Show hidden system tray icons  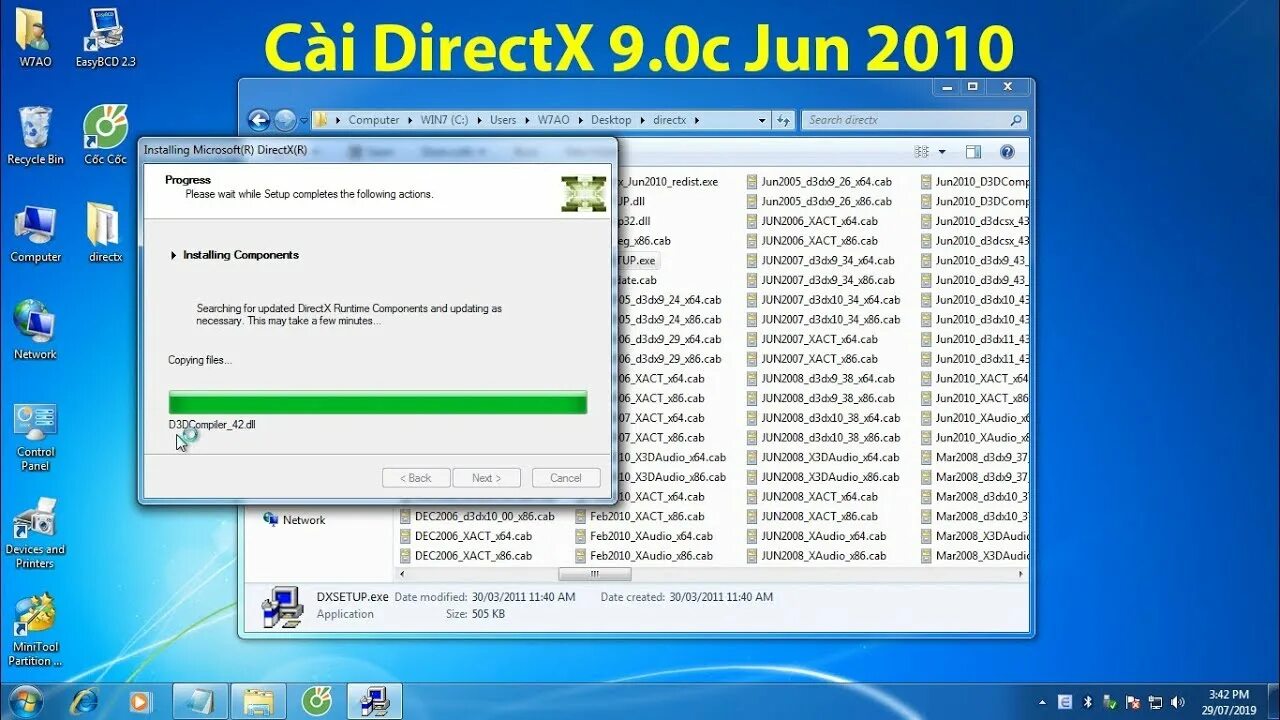1042,702
